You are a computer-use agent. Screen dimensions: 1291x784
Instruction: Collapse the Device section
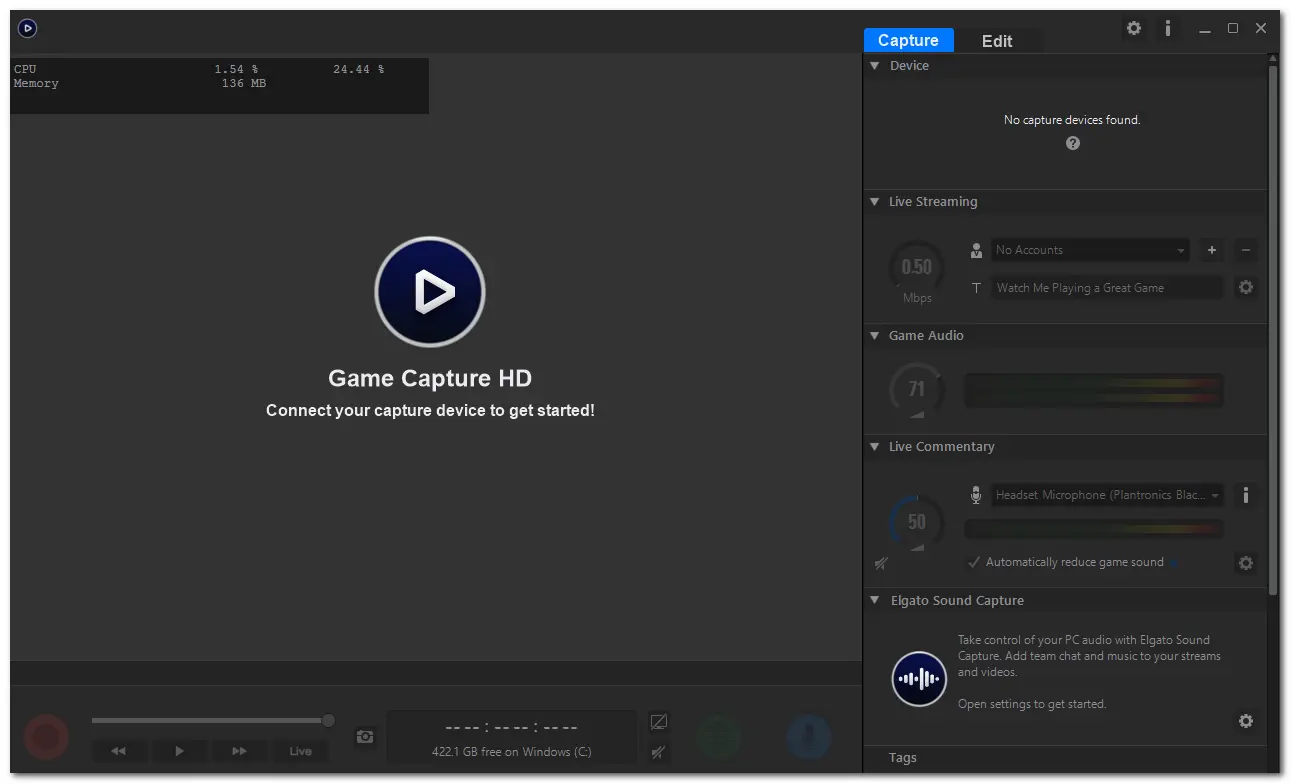pos(875,66)
